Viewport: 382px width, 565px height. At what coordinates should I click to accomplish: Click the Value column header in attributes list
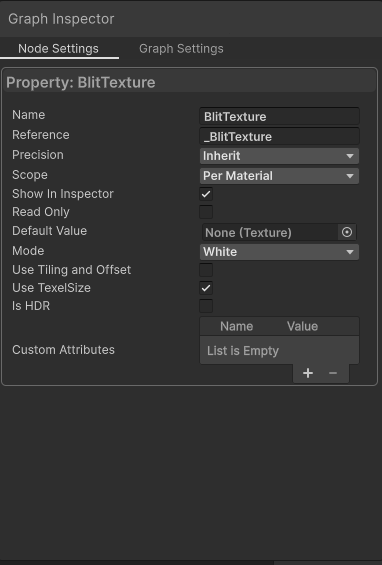point(302,326)
